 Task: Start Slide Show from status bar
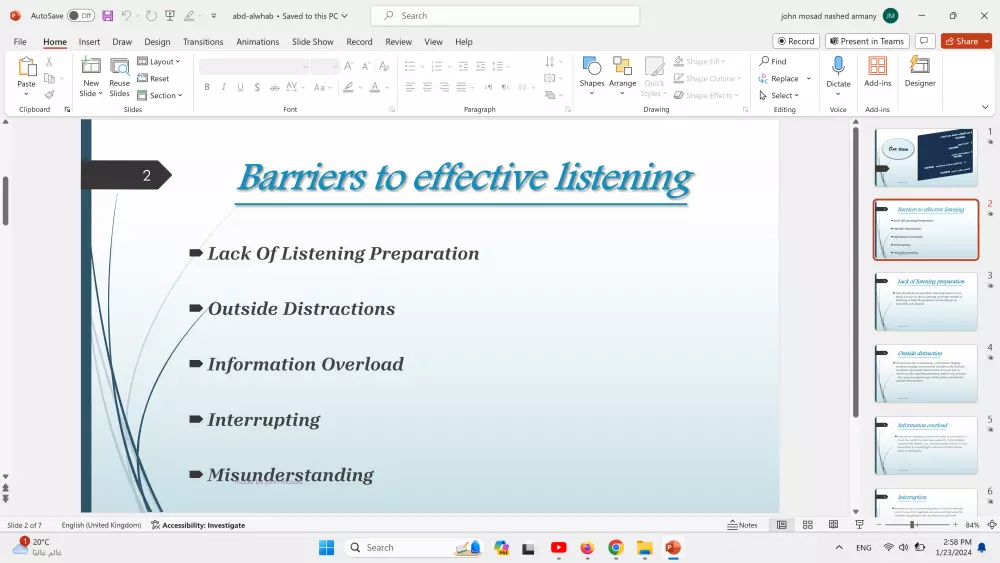pos(859,525)
